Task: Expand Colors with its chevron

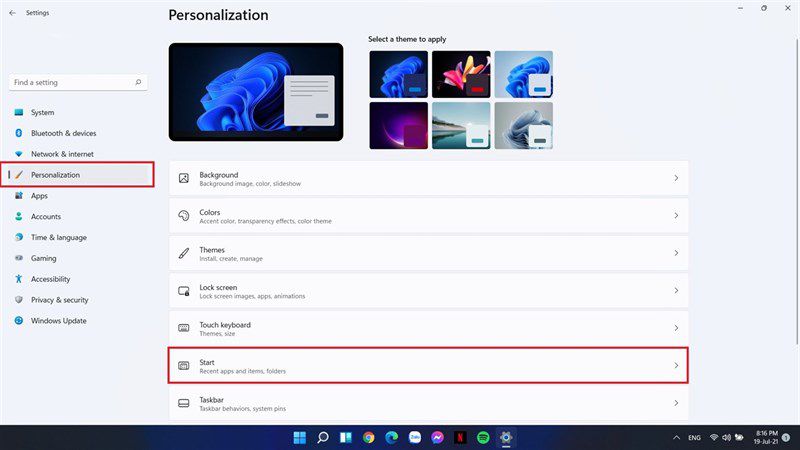Action: (676, 216)
